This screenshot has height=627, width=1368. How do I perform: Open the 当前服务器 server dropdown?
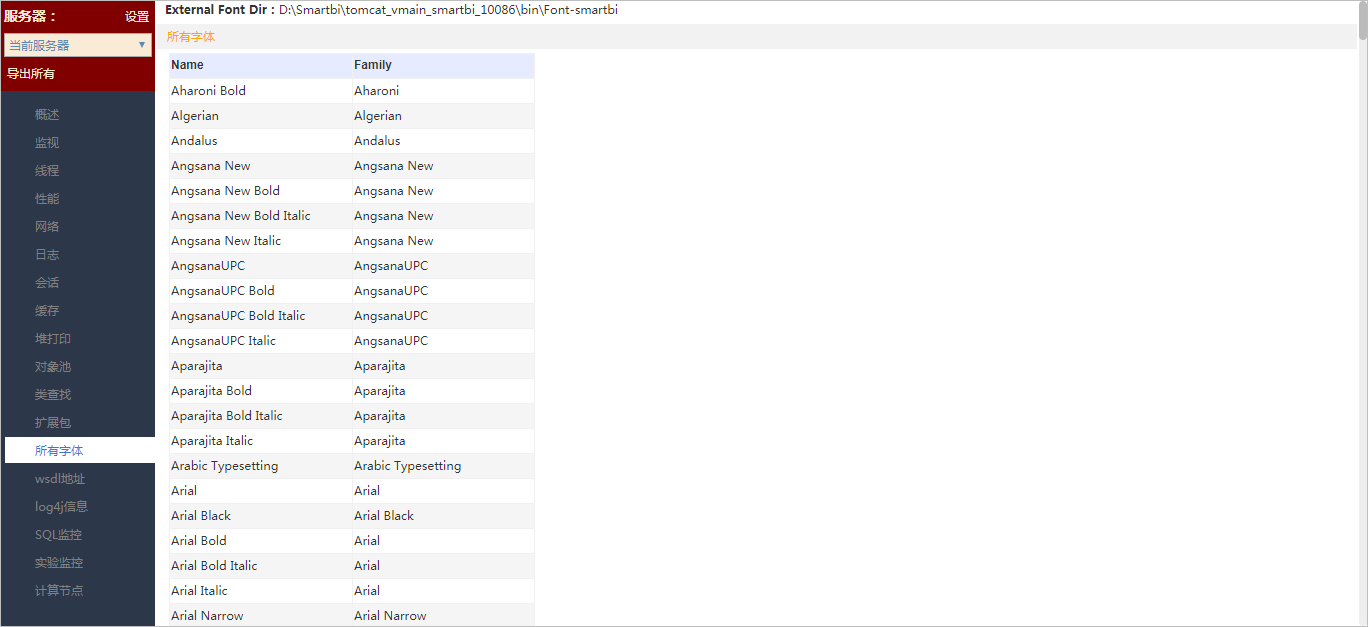[78, 45]
